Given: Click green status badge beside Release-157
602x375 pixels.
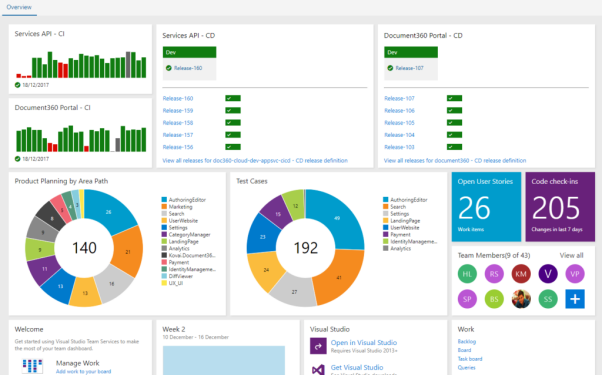Looking at the screenshot, I should pyautogui.click(x=233, y=135).
